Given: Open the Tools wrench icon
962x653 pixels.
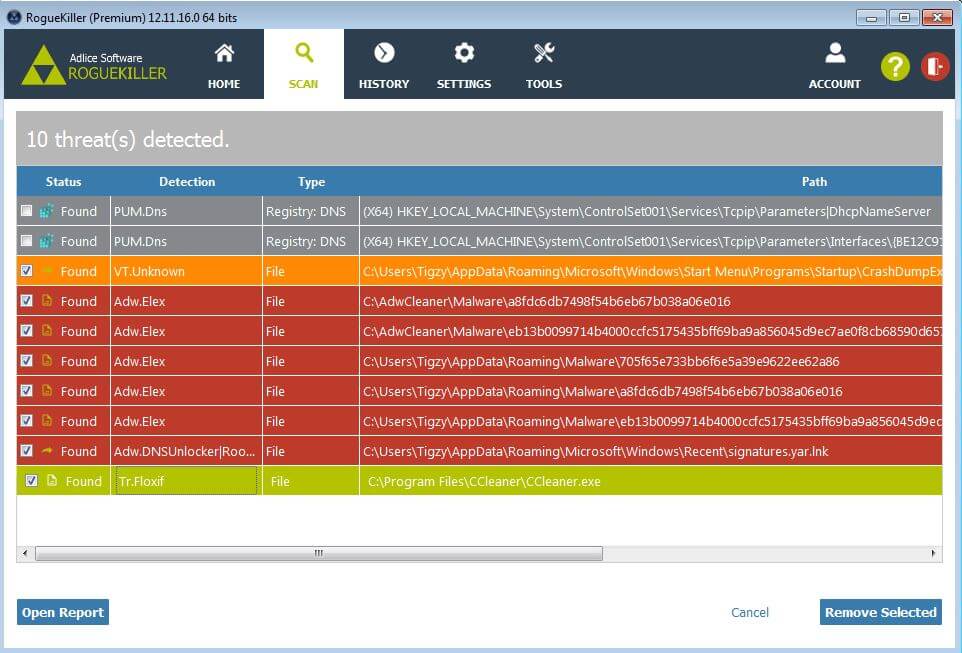Looking at the screenshot, I should click(544, 54).
